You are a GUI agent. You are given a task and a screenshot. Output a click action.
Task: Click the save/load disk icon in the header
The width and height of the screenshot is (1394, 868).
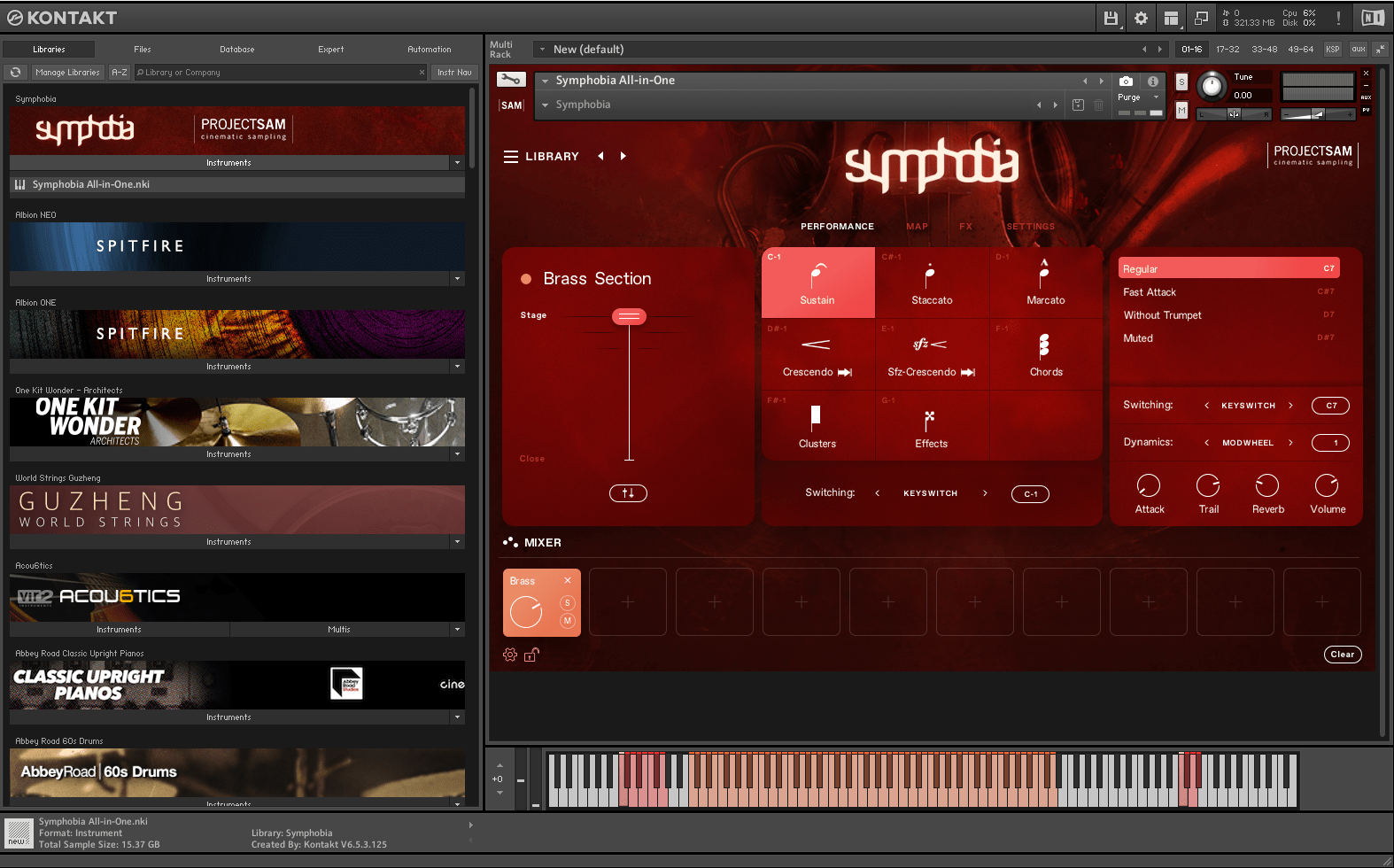pos(1111,18)
